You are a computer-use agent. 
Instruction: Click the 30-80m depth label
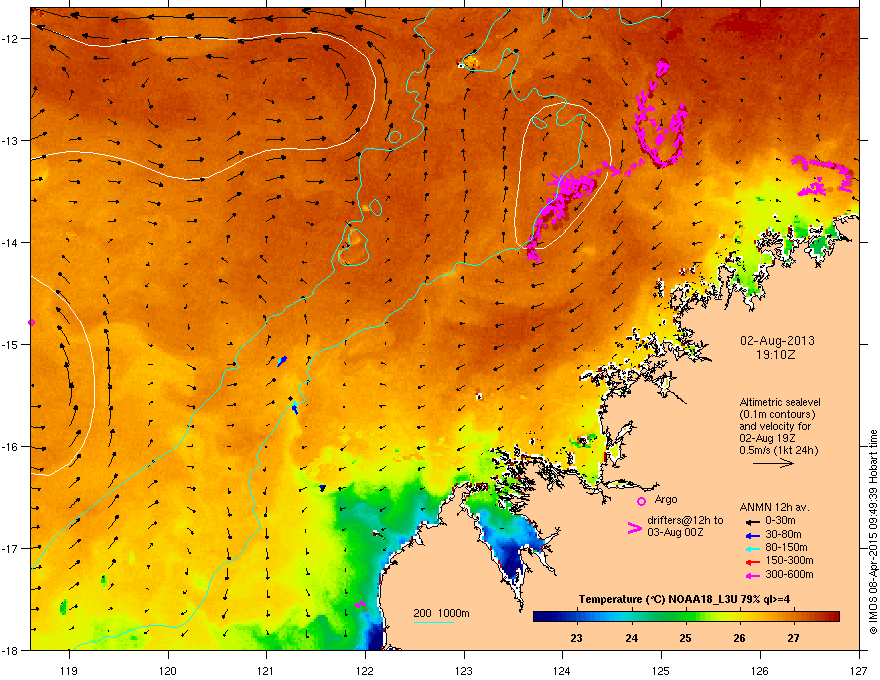[x=783, y=535]
